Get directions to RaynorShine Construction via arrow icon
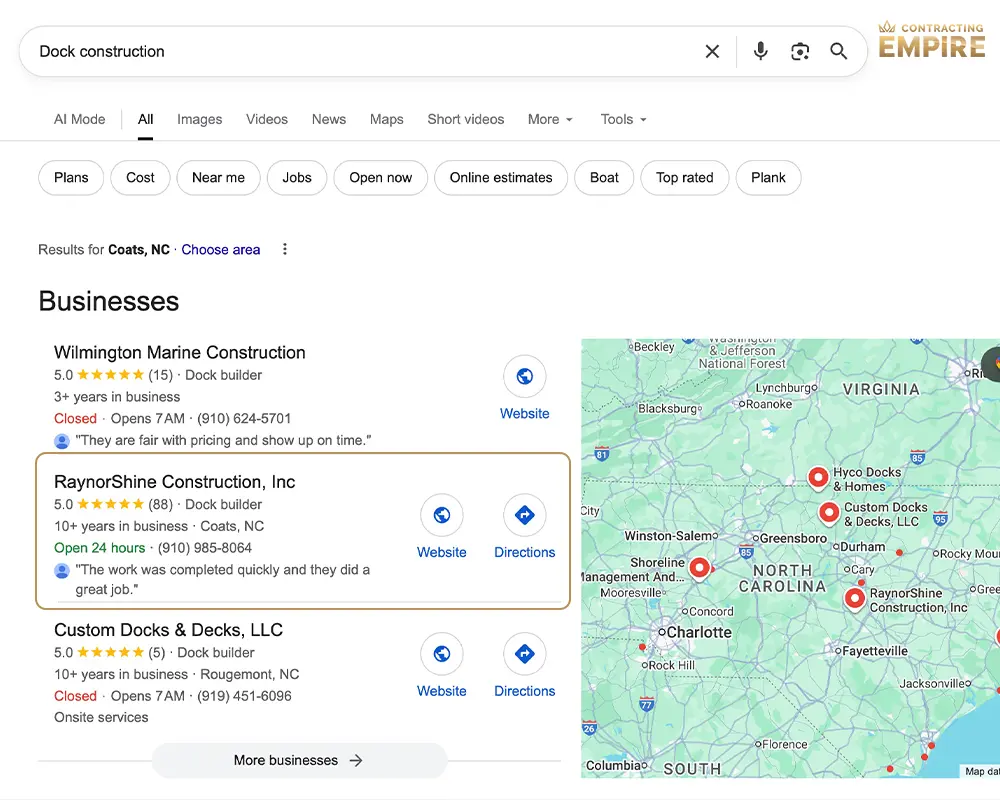Viewport: 1000px width, 800px height. pyautogui.click(x=524, y=515)
